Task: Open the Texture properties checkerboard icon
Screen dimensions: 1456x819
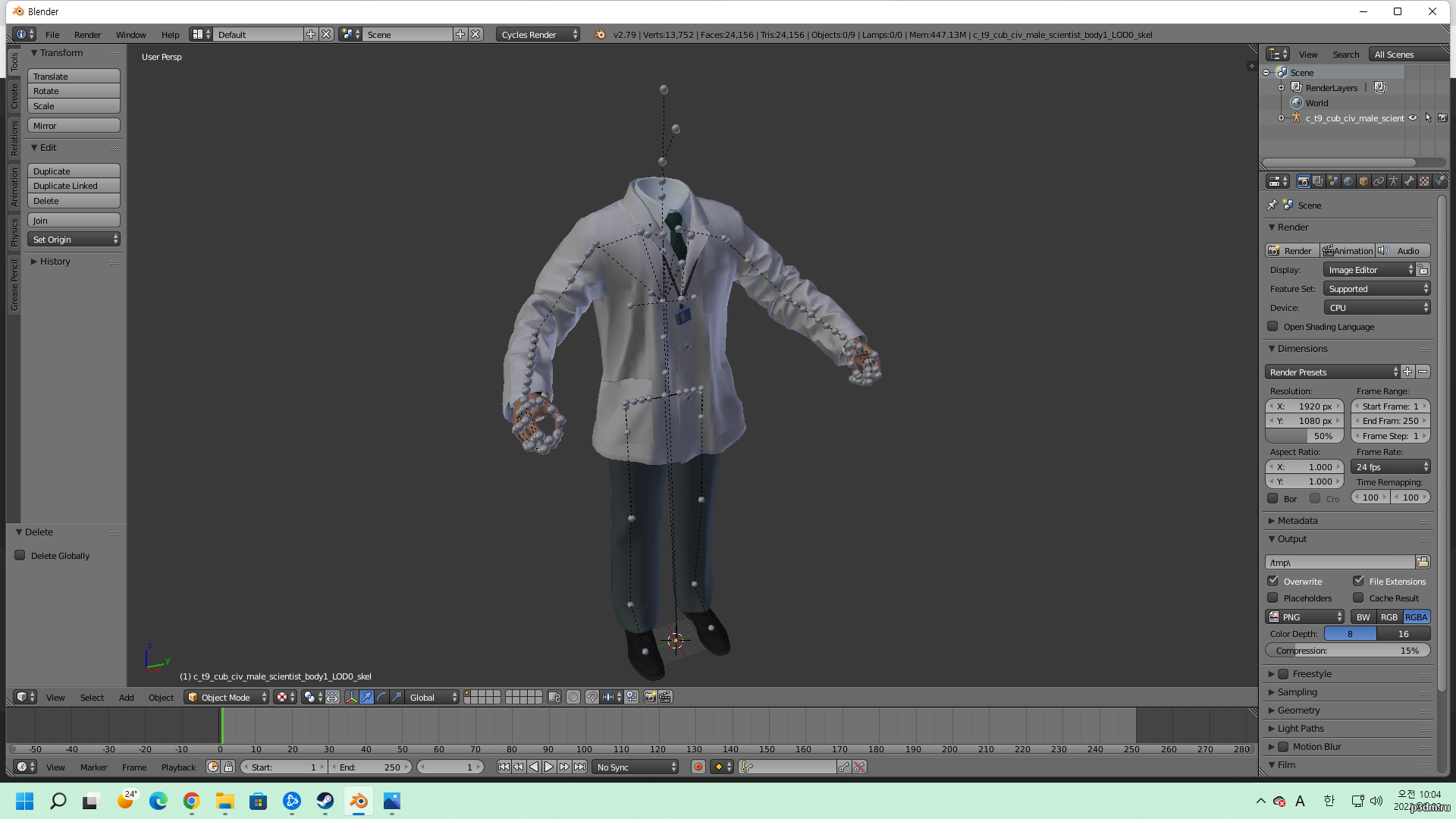Action: (1424, 181)
